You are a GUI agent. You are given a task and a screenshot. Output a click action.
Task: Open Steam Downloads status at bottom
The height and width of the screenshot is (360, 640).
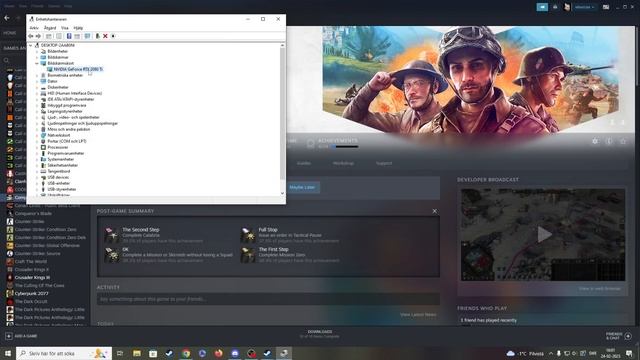point(320,334)
